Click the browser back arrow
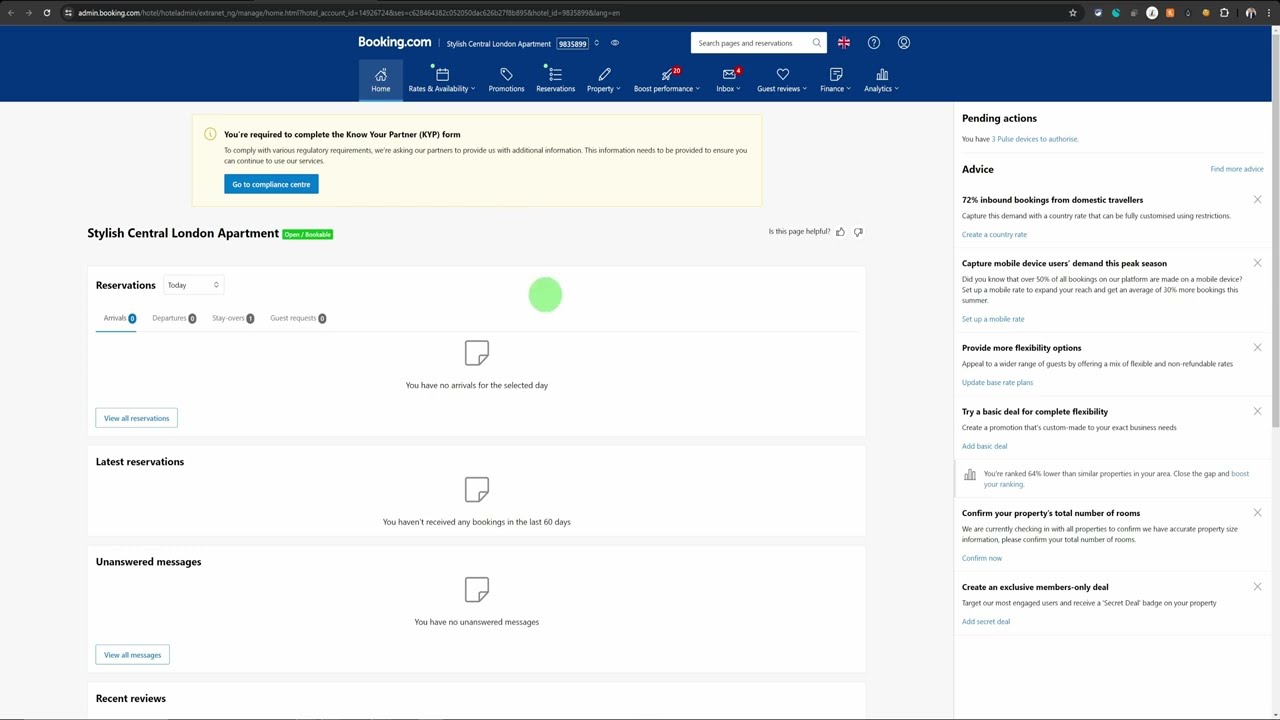The height and width of the screenshot is (720, 1280). (11, 13)
